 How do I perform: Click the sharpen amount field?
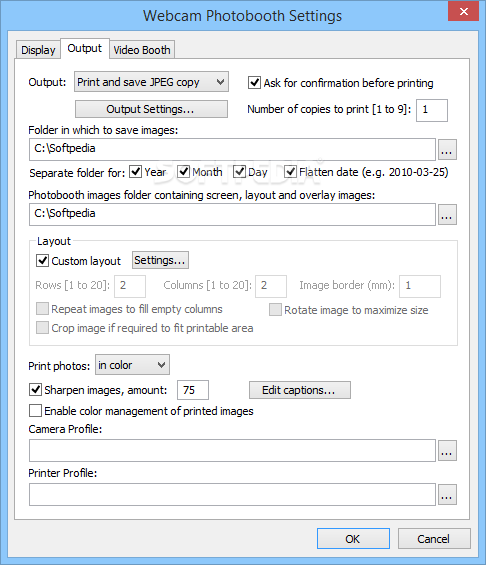(x=193, y=390)
